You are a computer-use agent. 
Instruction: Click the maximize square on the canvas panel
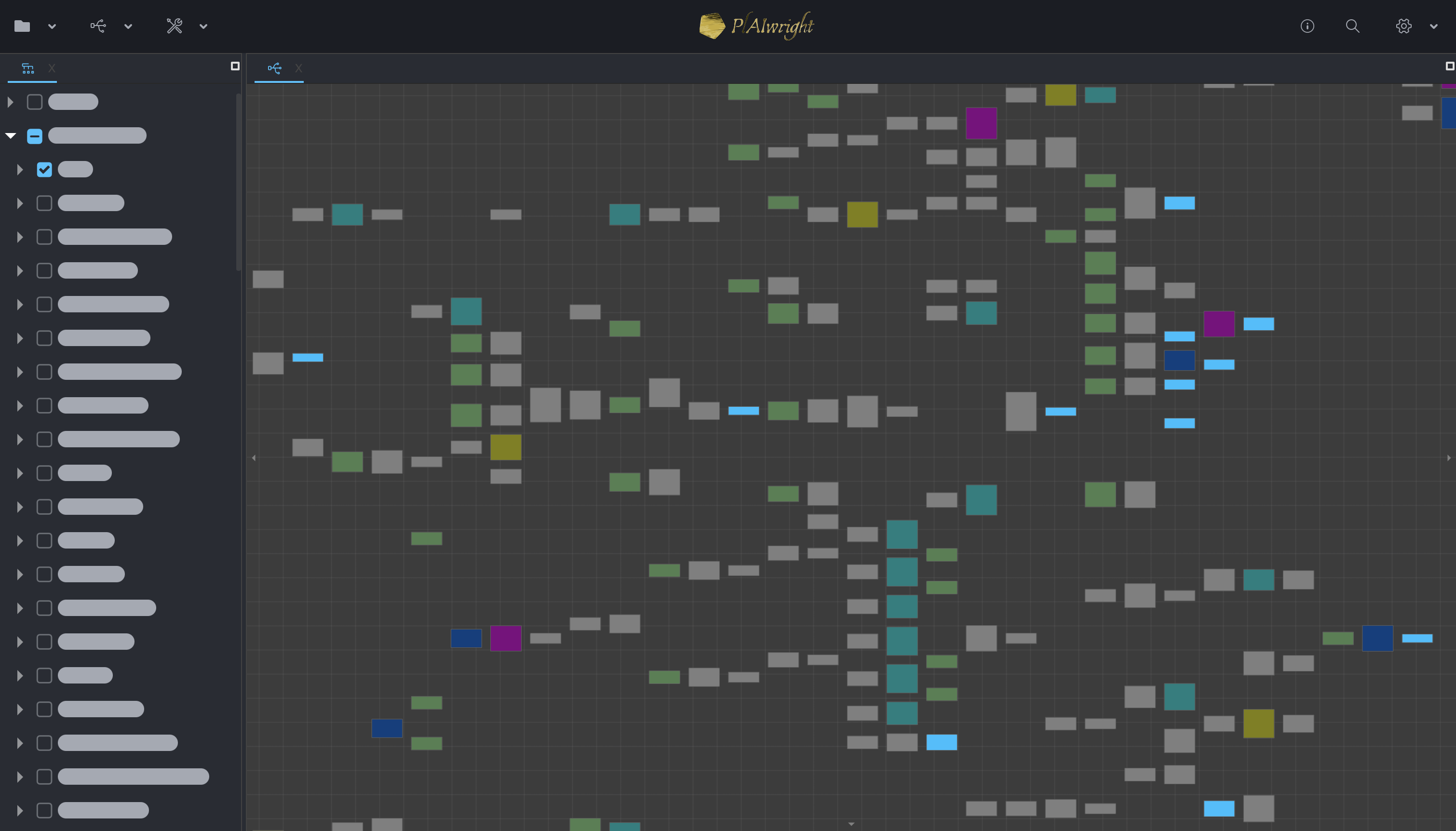point(1450,66)
